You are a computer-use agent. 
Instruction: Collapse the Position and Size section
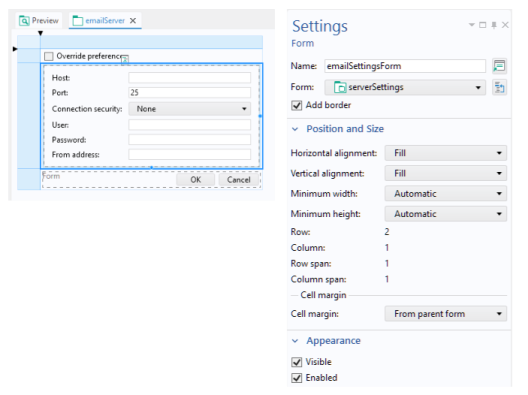pyautogui.click(x=295, y=129)
